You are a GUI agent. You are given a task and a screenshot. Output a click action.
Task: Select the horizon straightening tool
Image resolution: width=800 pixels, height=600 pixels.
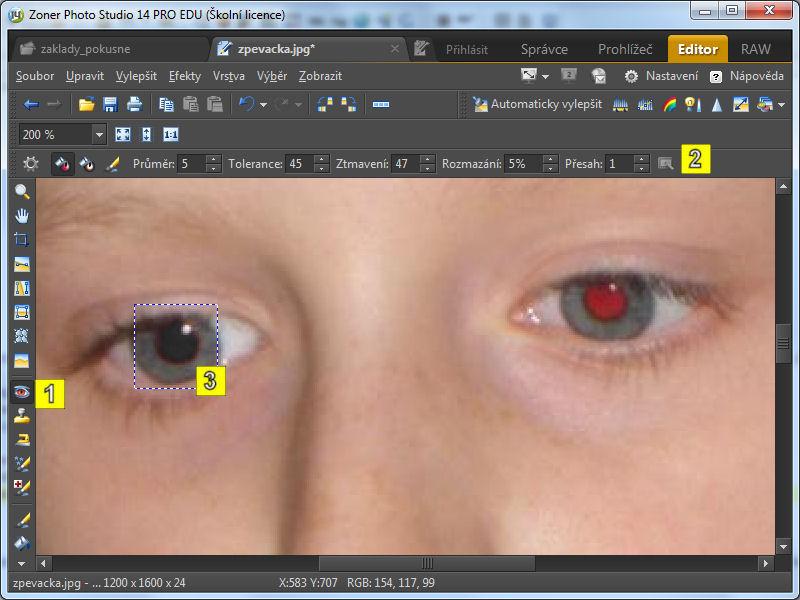click(x=22, y=264)
